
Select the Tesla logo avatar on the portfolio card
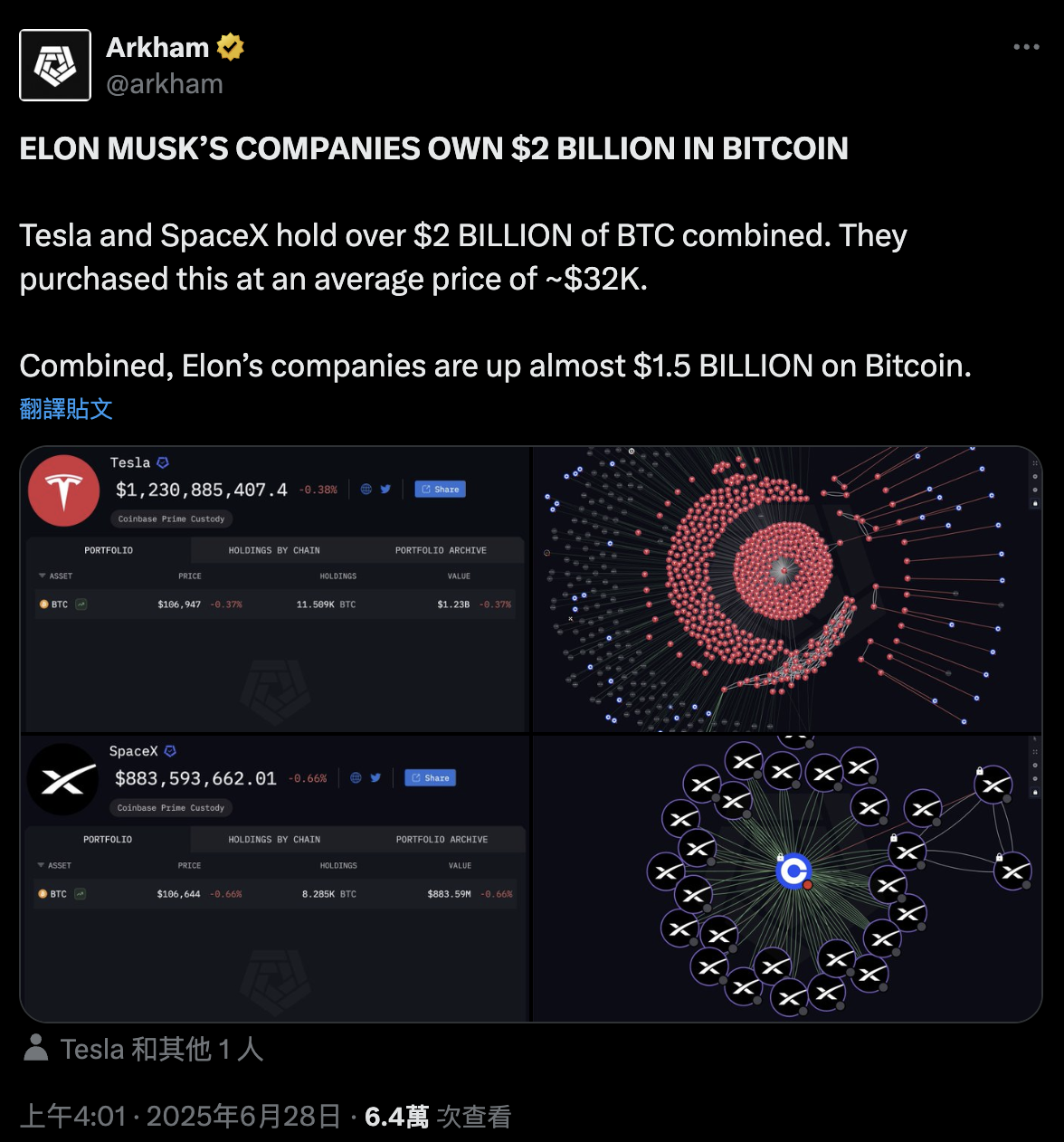[x=63, y=490]
